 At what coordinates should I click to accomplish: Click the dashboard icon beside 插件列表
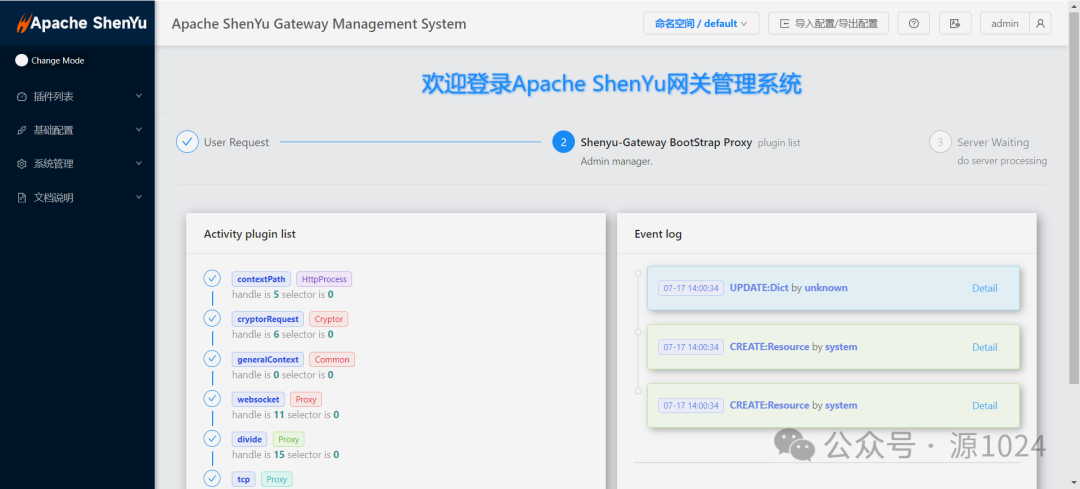coord(21,96)
